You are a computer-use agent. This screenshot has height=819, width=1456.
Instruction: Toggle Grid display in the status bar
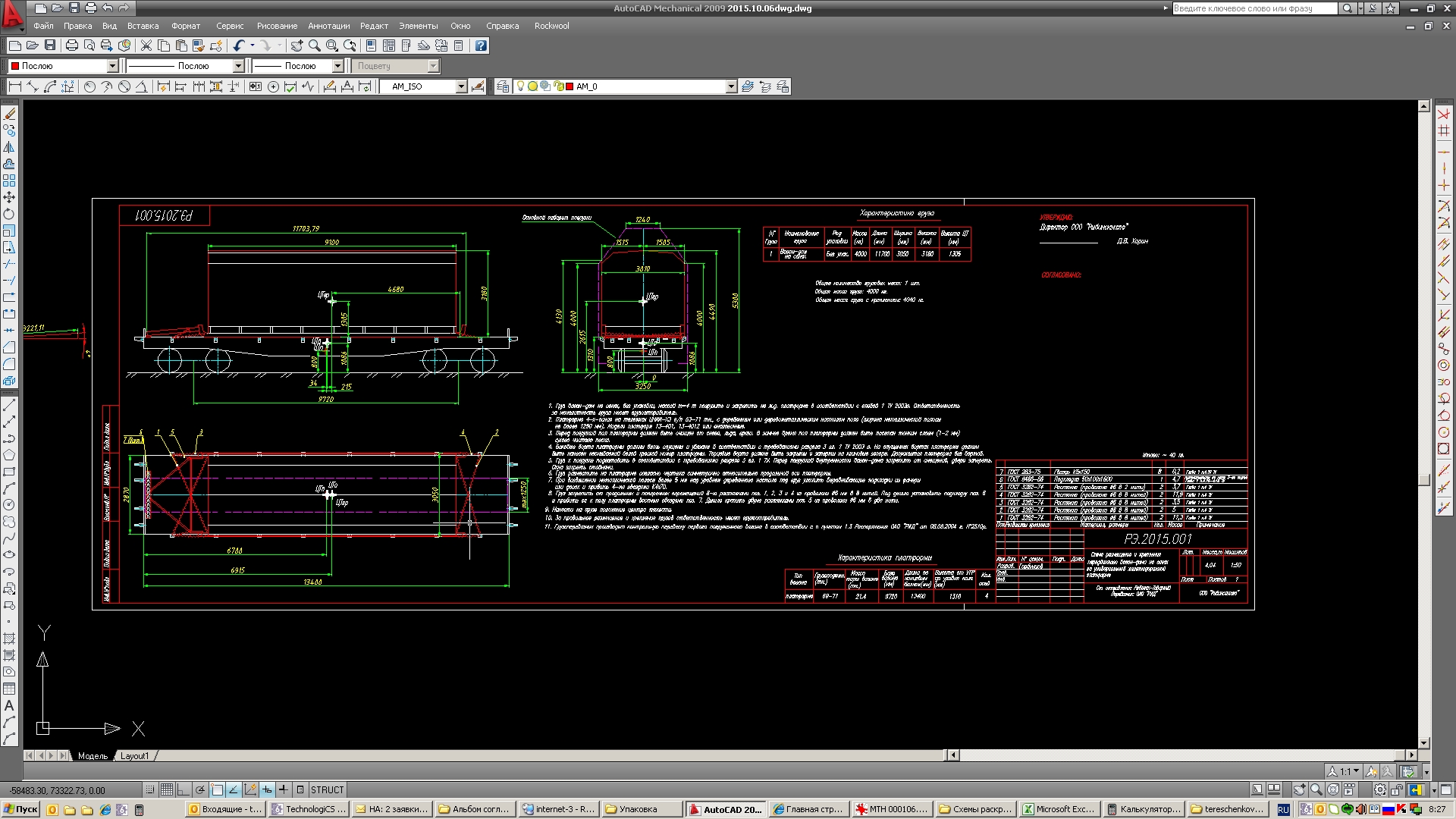[167, 789]
